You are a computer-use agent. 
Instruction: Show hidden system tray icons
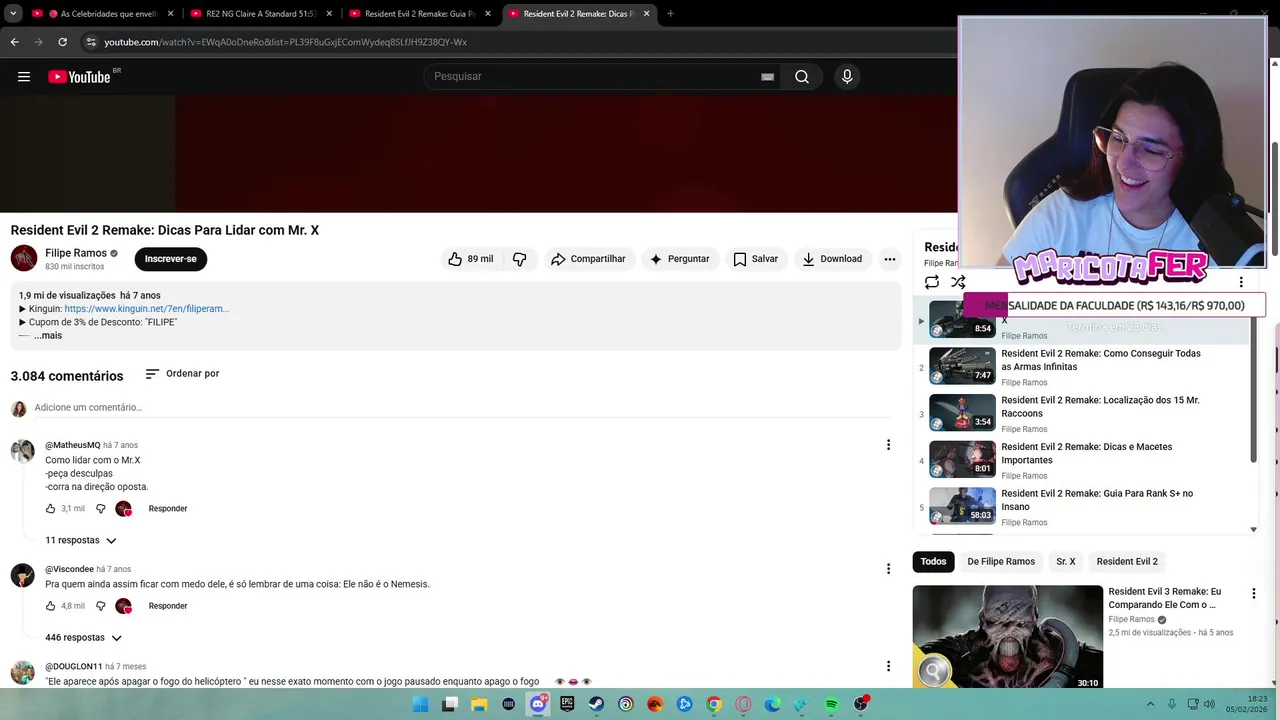pyautogui.click(x=1150, y=704)
